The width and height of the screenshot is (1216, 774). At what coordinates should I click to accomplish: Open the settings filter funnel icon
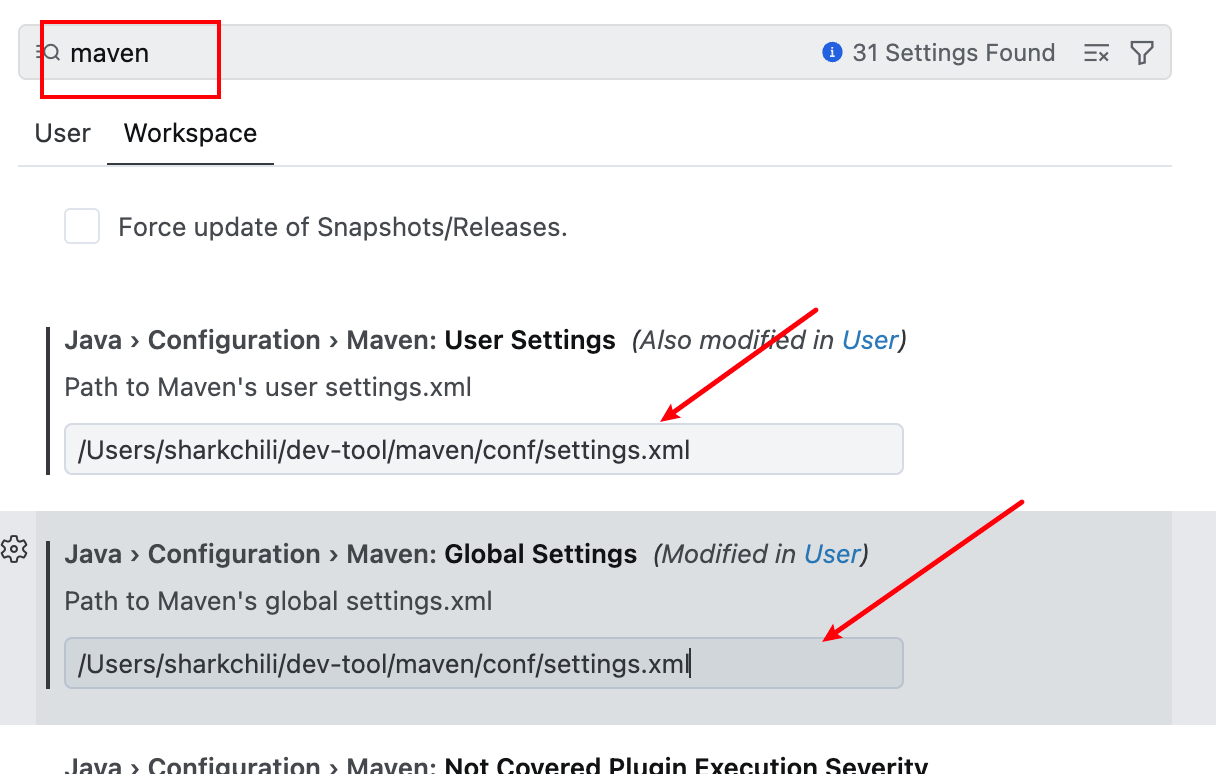tap(1142, 53)
